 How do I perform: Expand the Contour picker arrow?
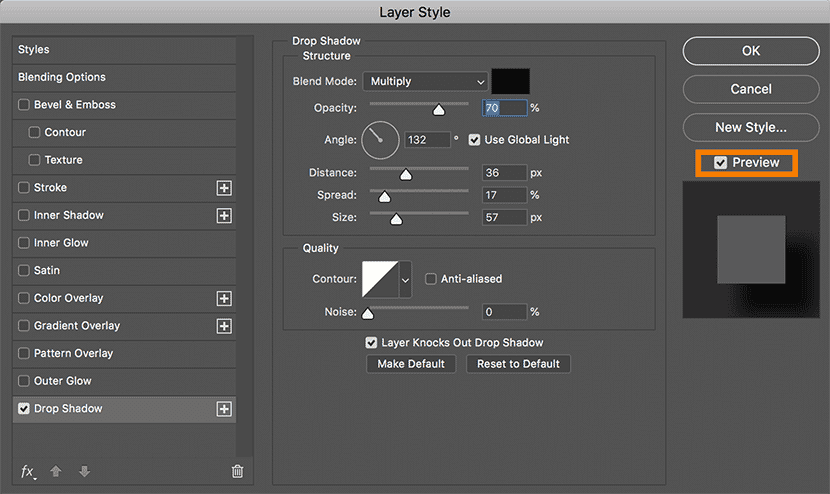coord(405,280)
